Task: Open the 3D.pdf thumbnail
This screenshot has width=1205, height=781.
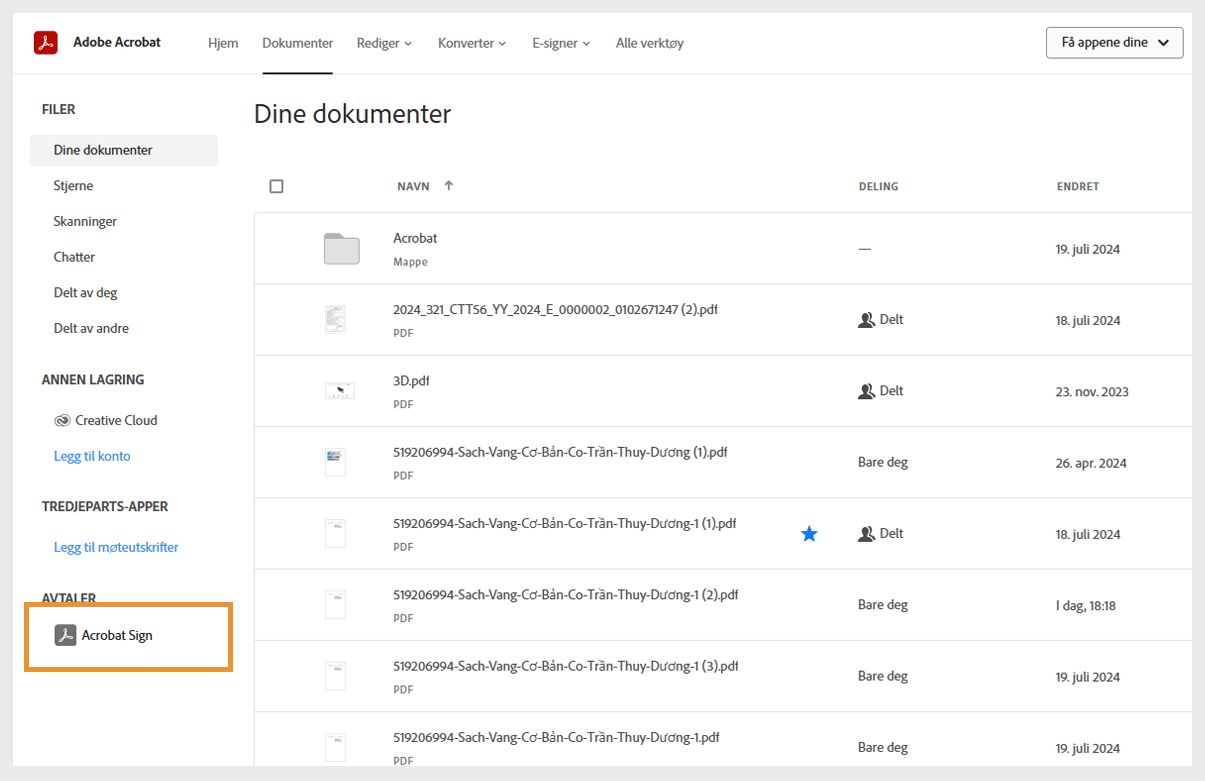Action: click(x=340, y=391)
